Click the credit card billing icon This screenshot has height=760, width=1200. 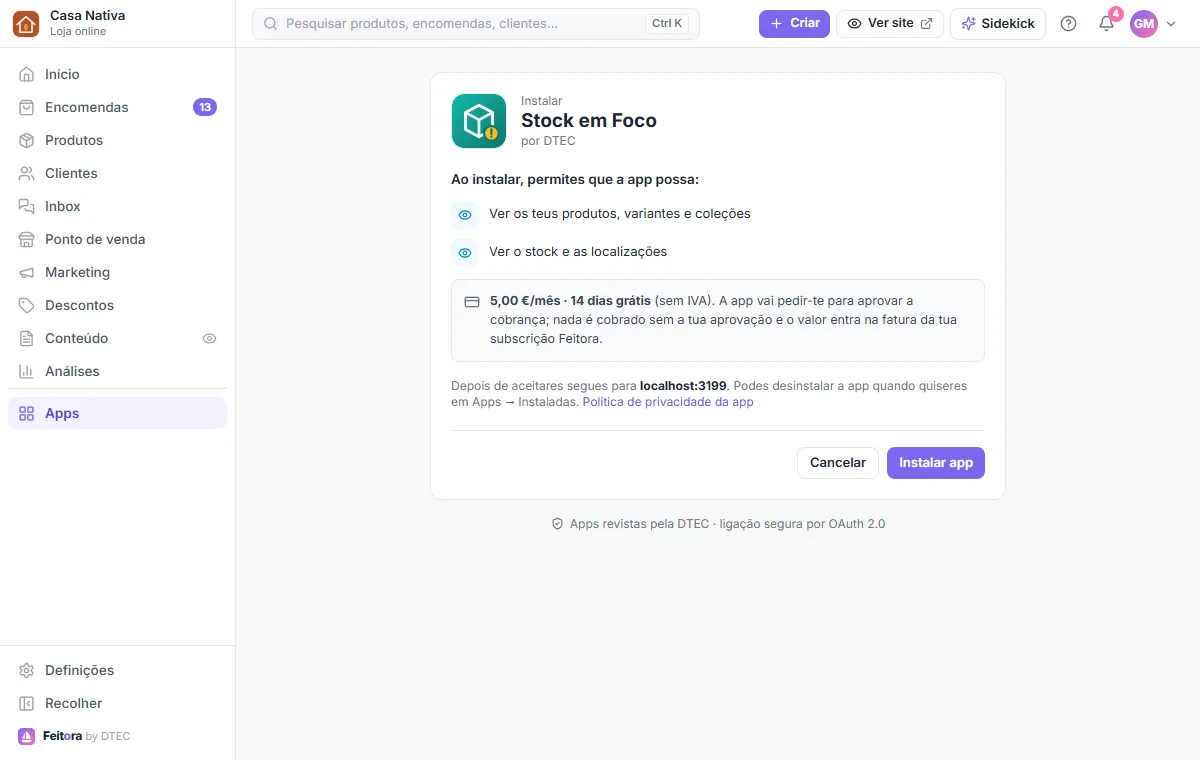click(472, 301)
